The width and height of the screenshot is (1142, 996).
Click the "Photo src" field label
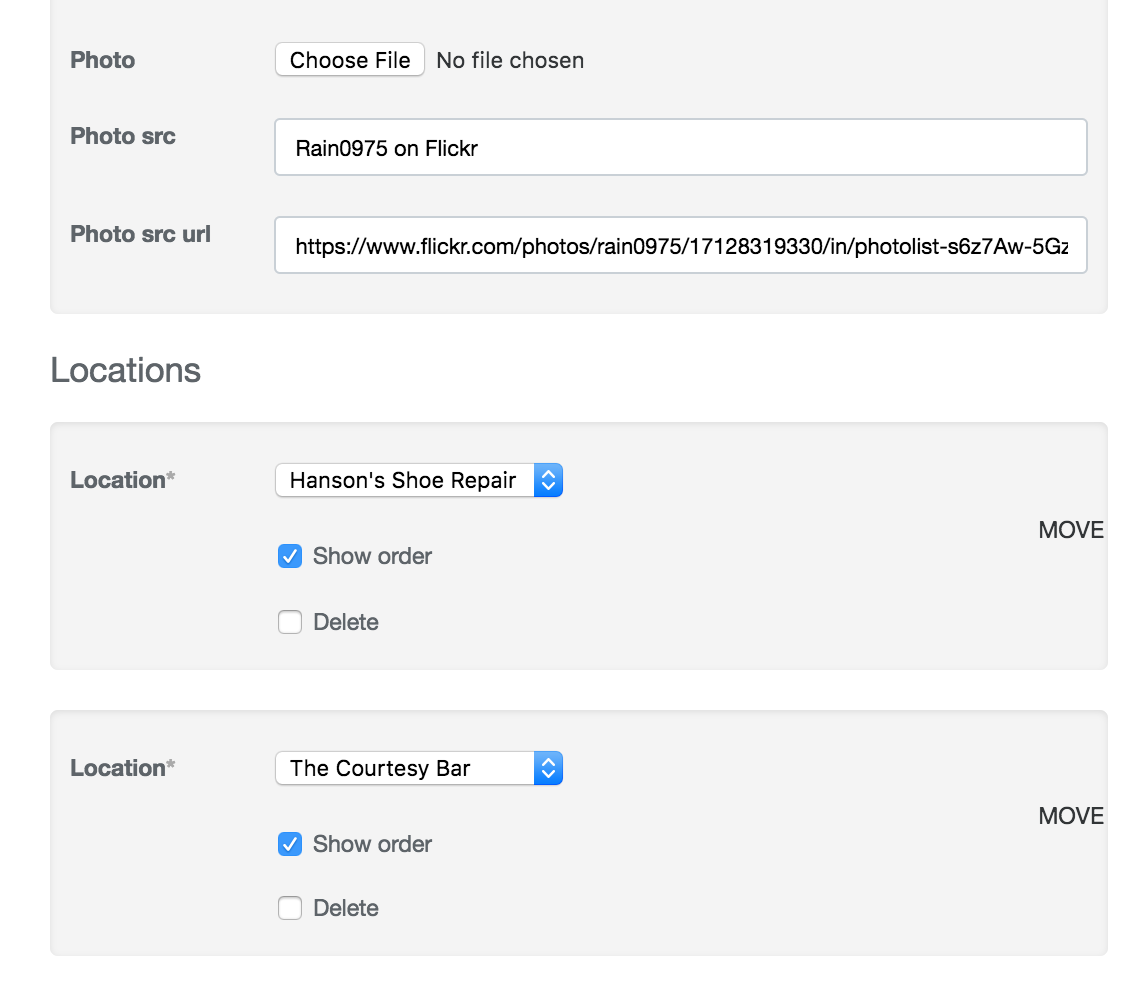pos(123,136)
